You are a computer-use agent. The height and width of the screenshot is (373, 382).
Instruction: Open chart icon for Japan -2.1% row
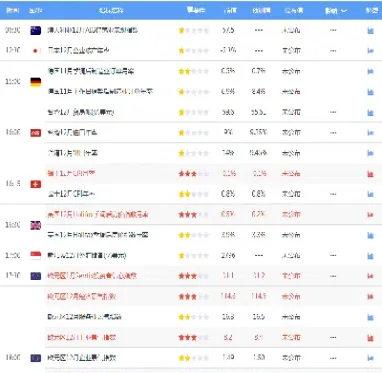click(x=370, y=51)
